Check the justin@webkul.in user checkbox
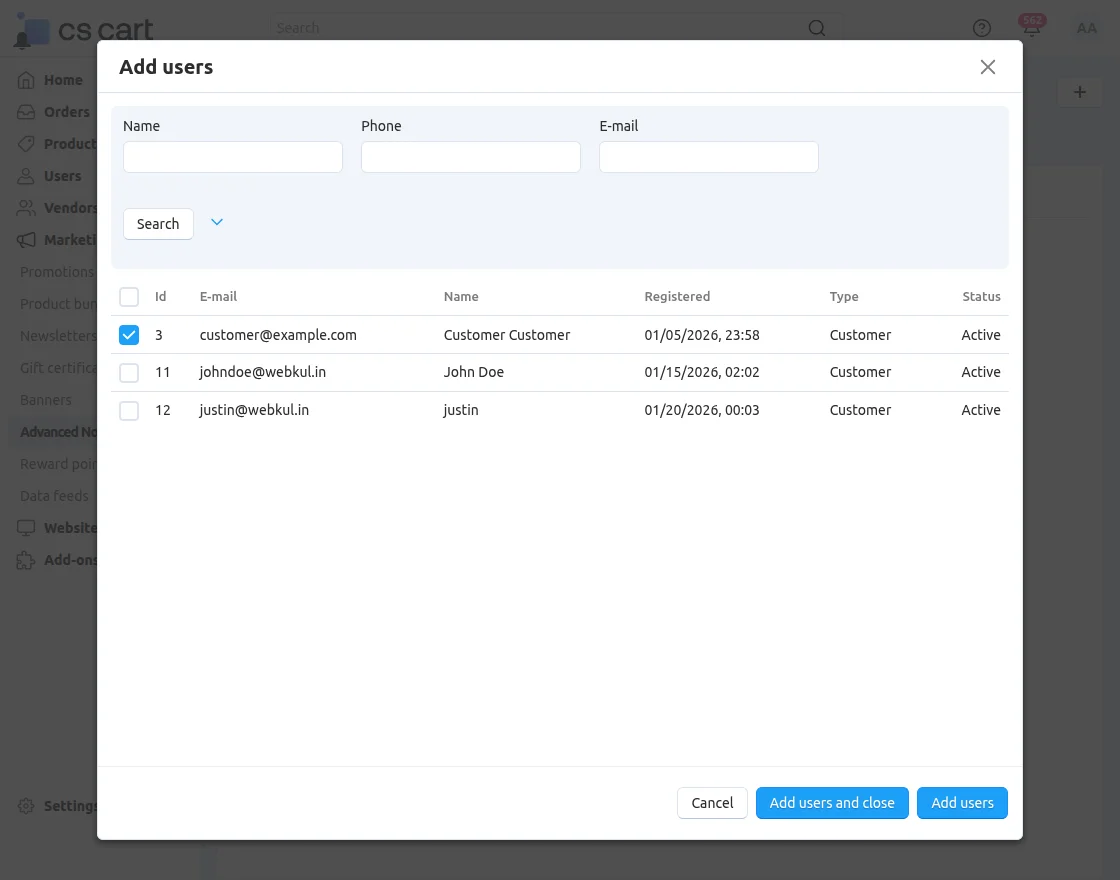 pyautogui.click(x=129, y=410)
